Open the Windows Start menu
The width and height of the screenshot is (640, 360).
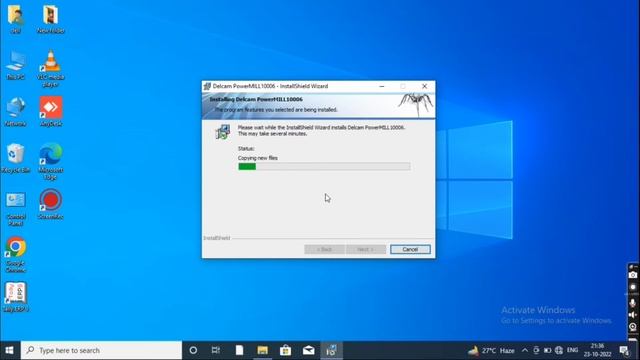(x=9, y=350)
